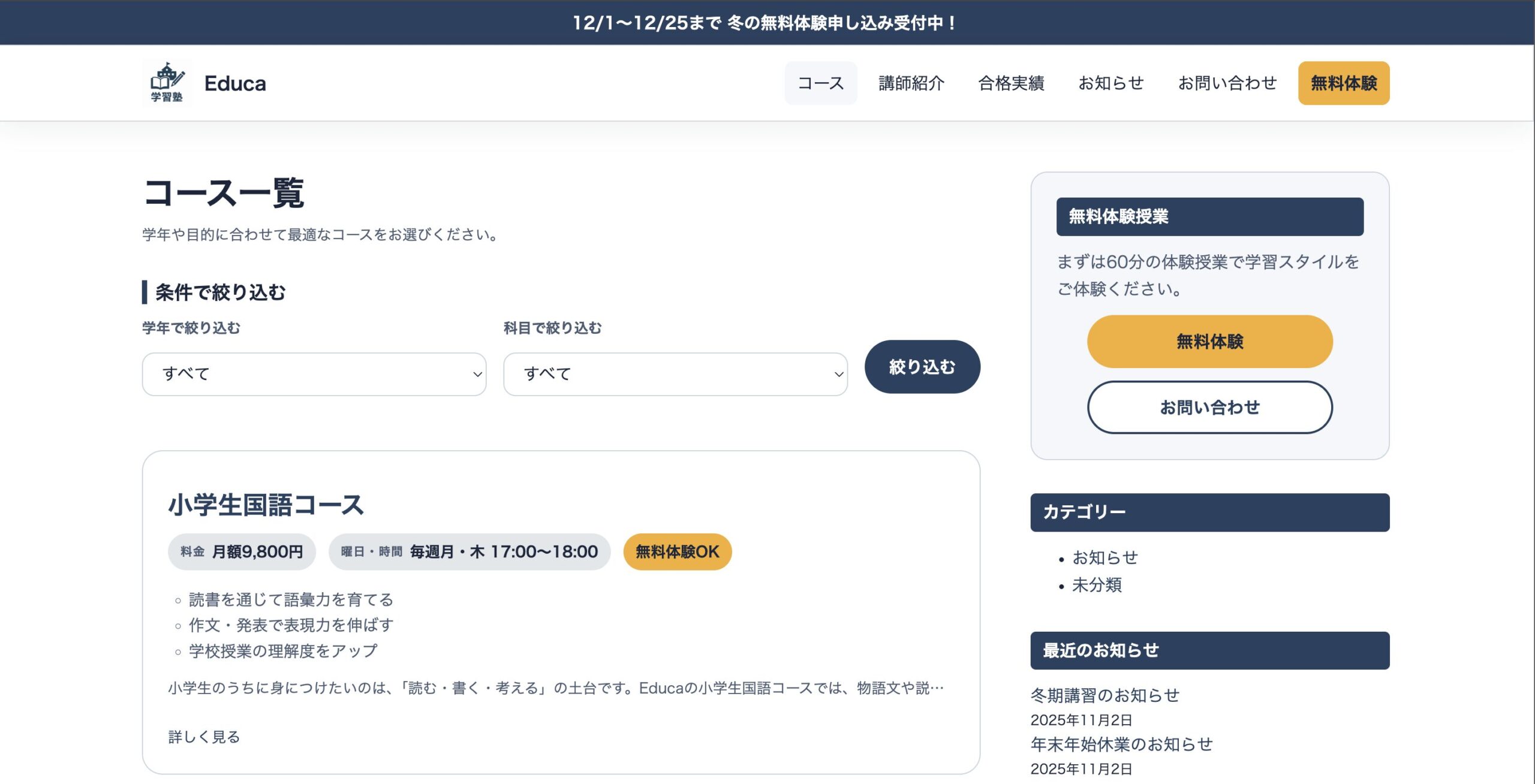Open the 科目で絞り込む dropdown
Viewport: 1535px width, 784px height.
point(675,374)
